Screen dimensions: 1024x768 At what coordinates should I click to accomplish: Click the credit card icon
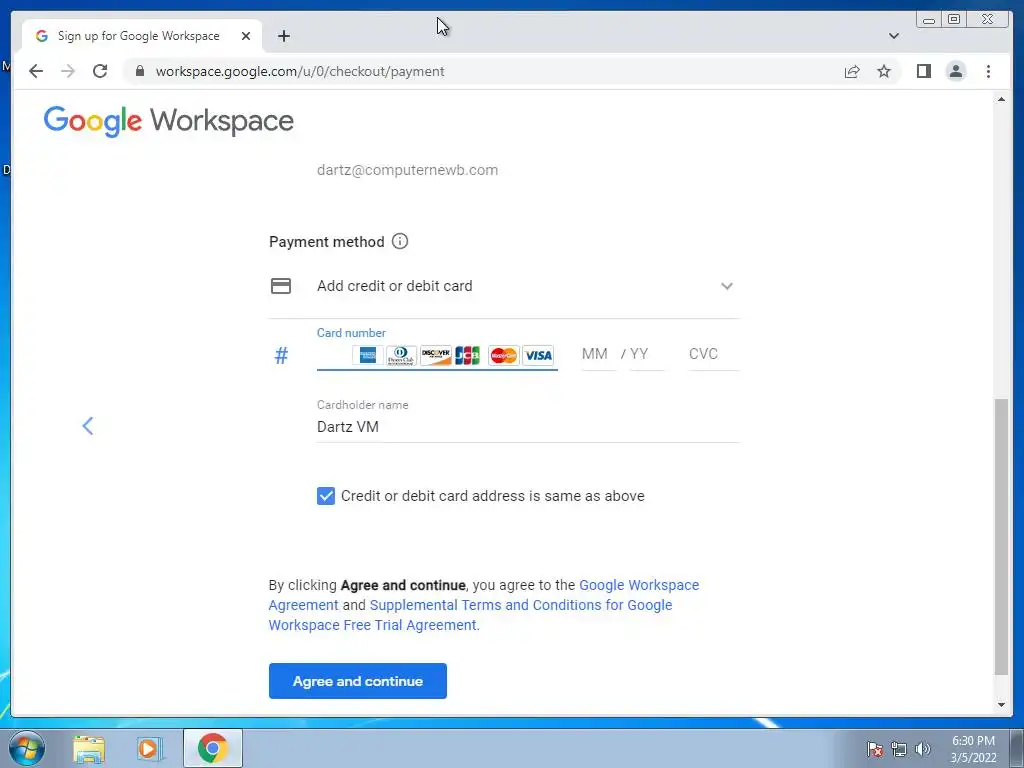pos(281,286)
